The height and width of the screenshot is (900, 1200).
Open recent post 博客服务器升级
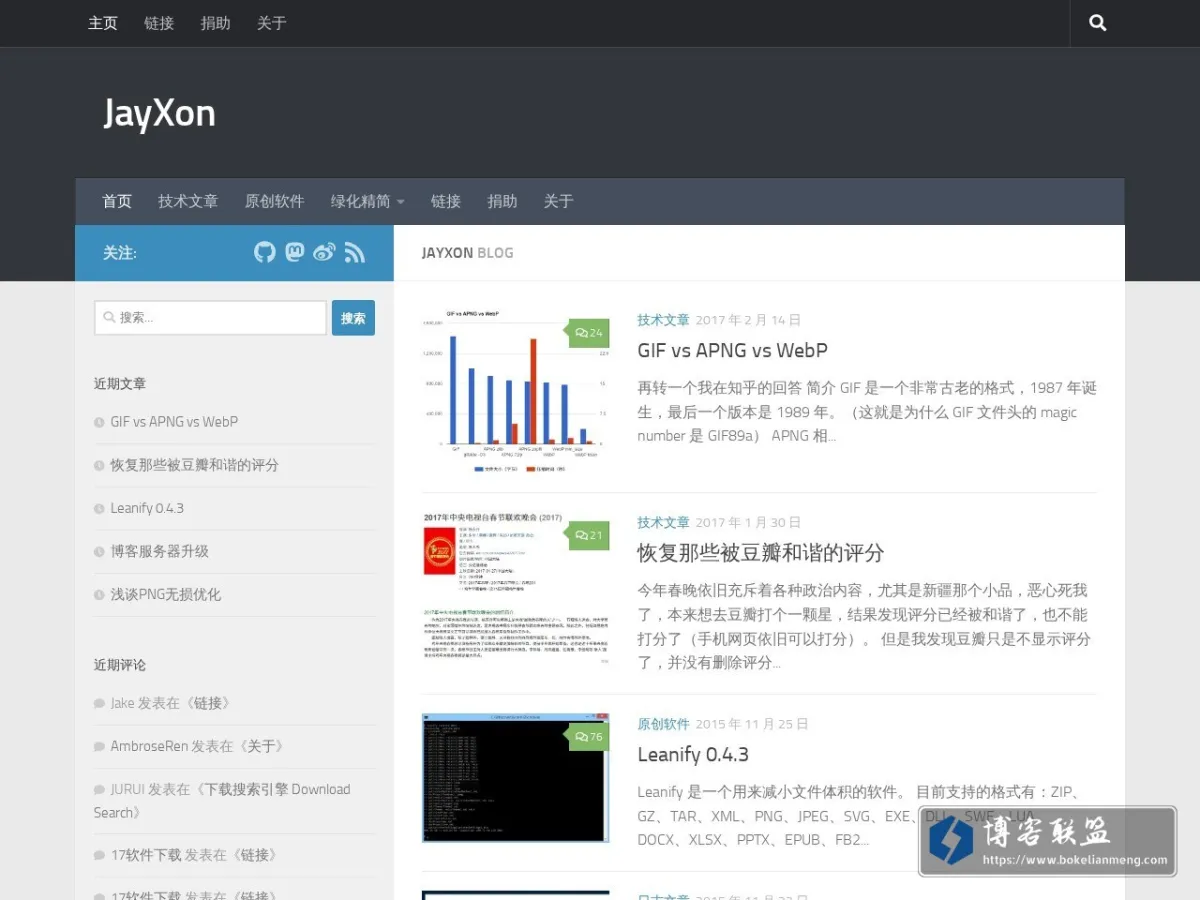click(159, 551)
